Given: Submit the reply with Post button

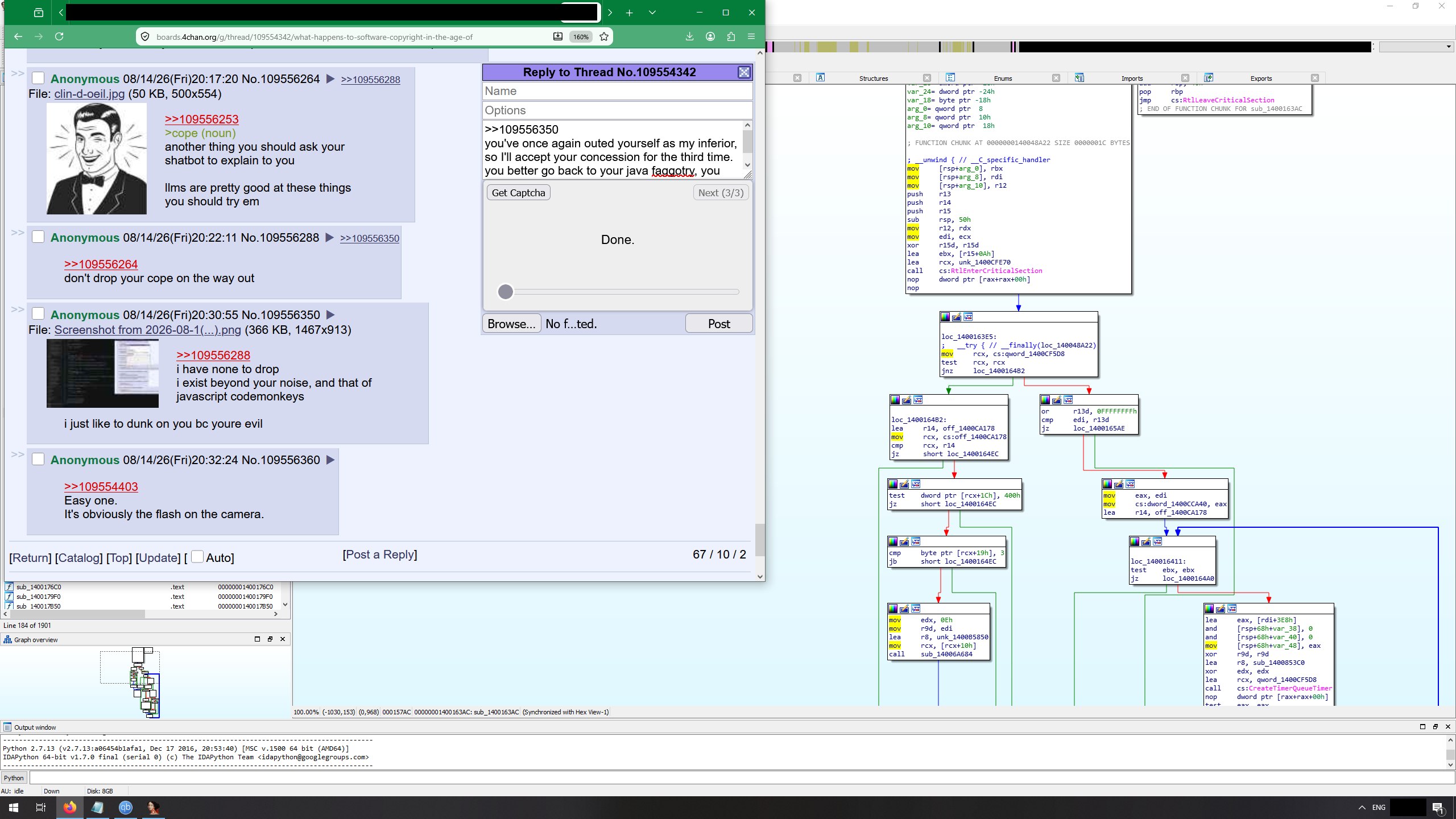Looking at the screenshot, I should tap(719, 324).
